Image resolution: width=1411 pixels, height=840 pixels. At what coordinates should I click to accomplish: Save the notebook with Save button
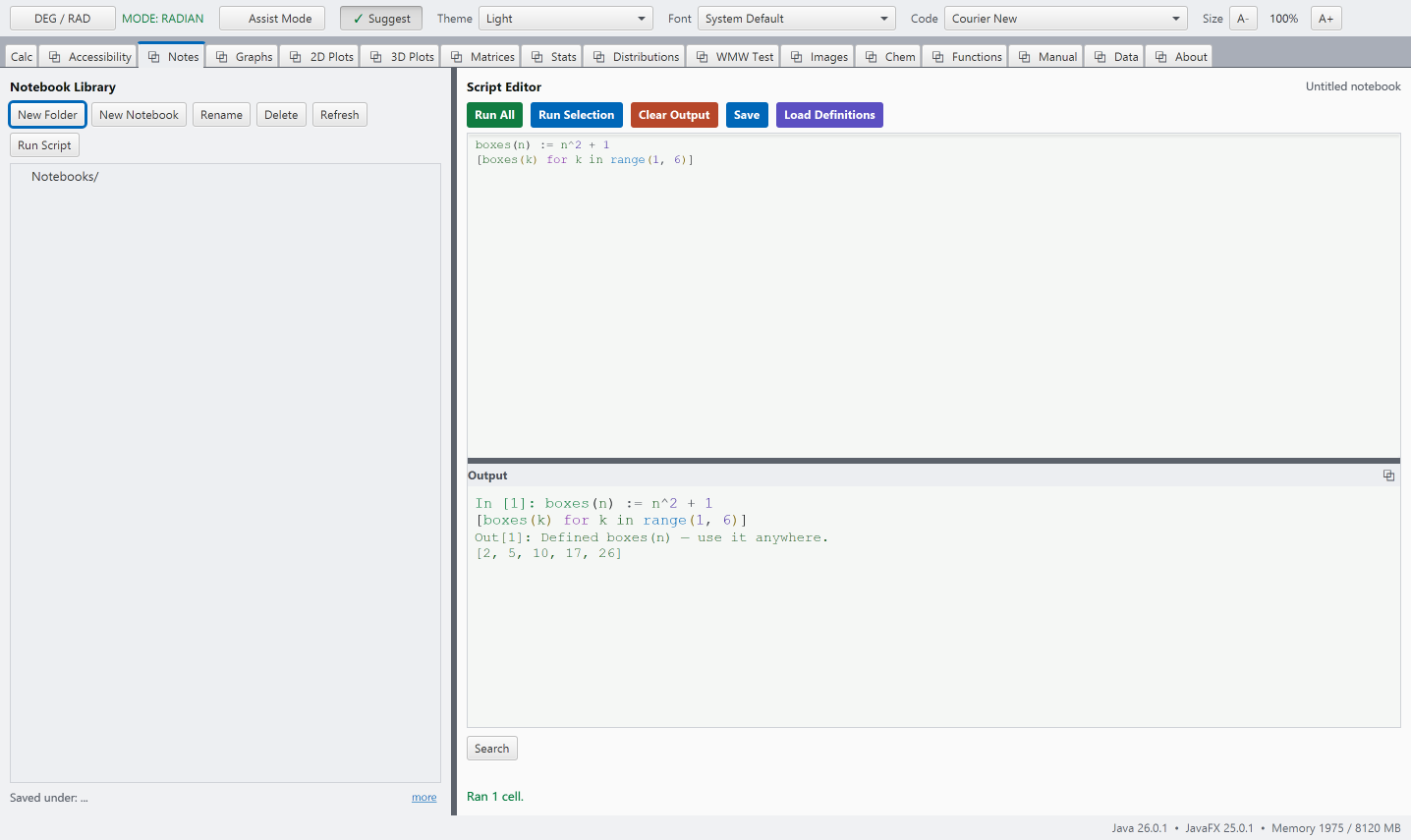point(747,115)
